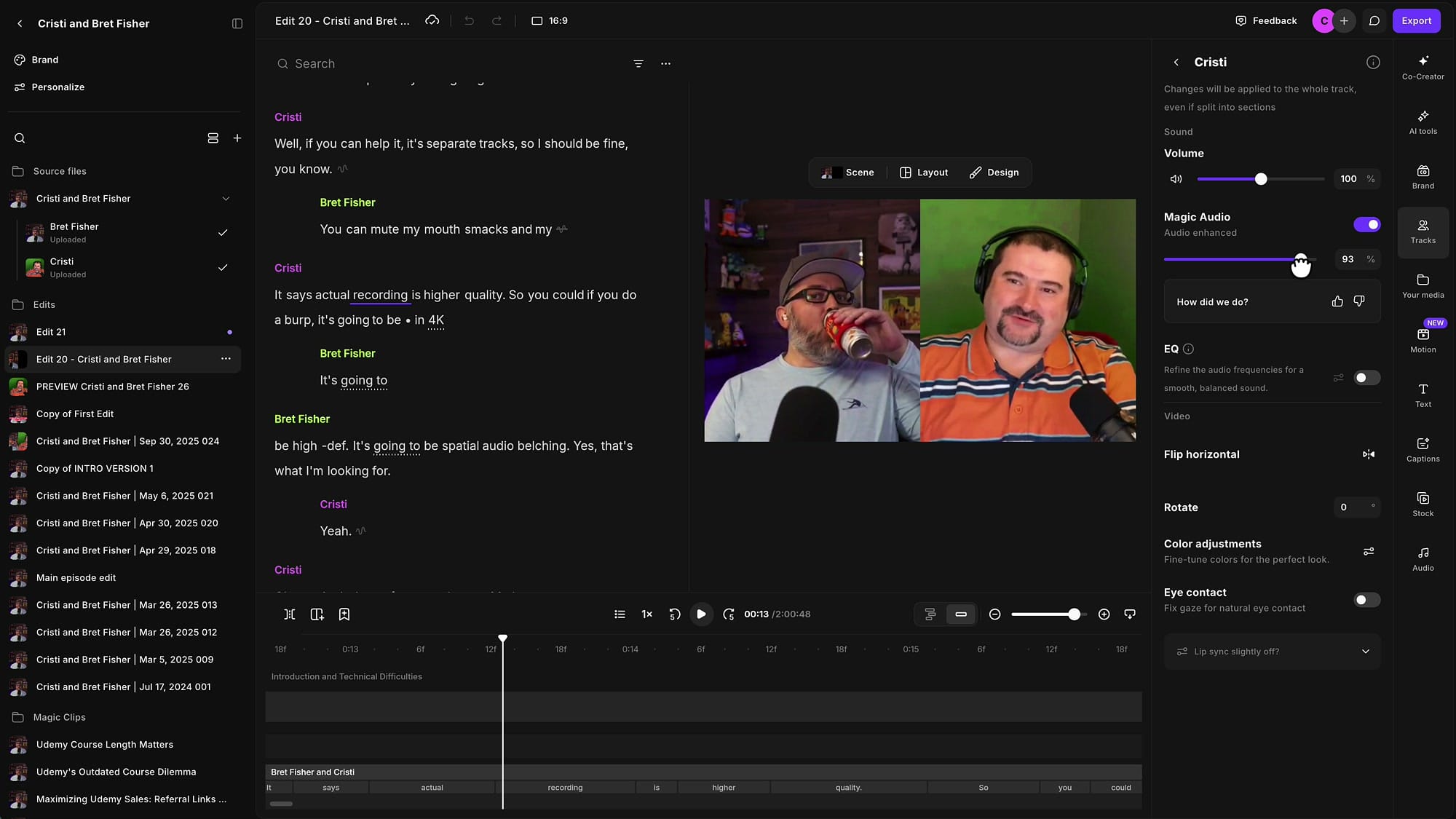Screen dimensions: 1456x819
Task: Open the Layout tab
Action: pyautogui.click(x=924, y=173)
